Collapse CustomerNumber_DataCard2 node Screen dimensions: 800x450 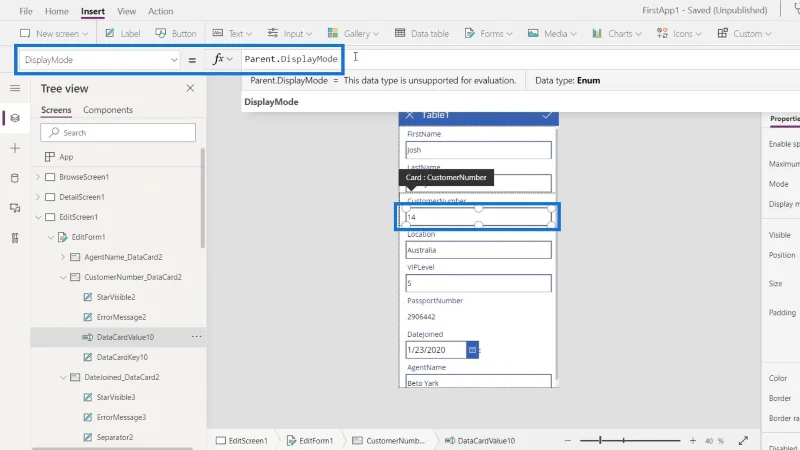(63, 277)
